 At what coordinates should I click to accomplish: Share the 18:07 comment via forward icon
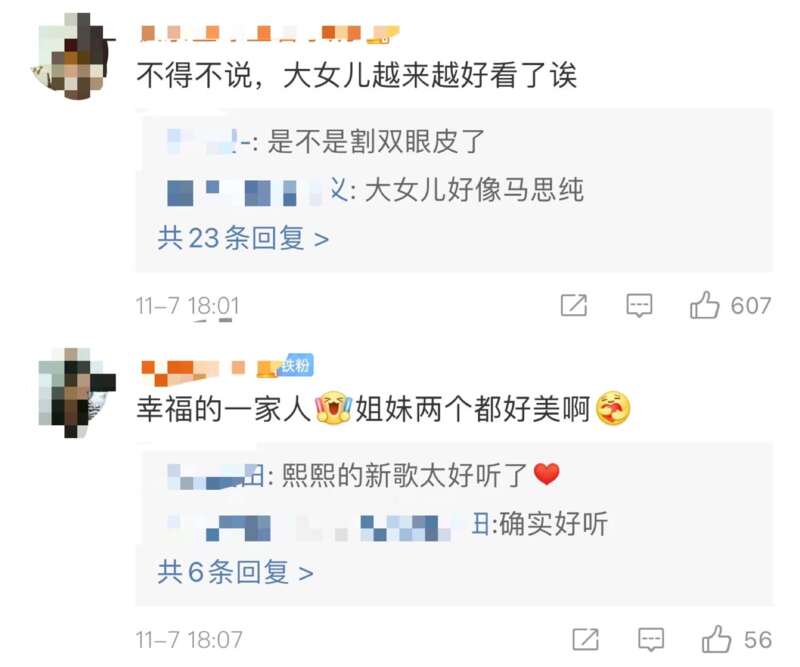[x=585, y=639]
